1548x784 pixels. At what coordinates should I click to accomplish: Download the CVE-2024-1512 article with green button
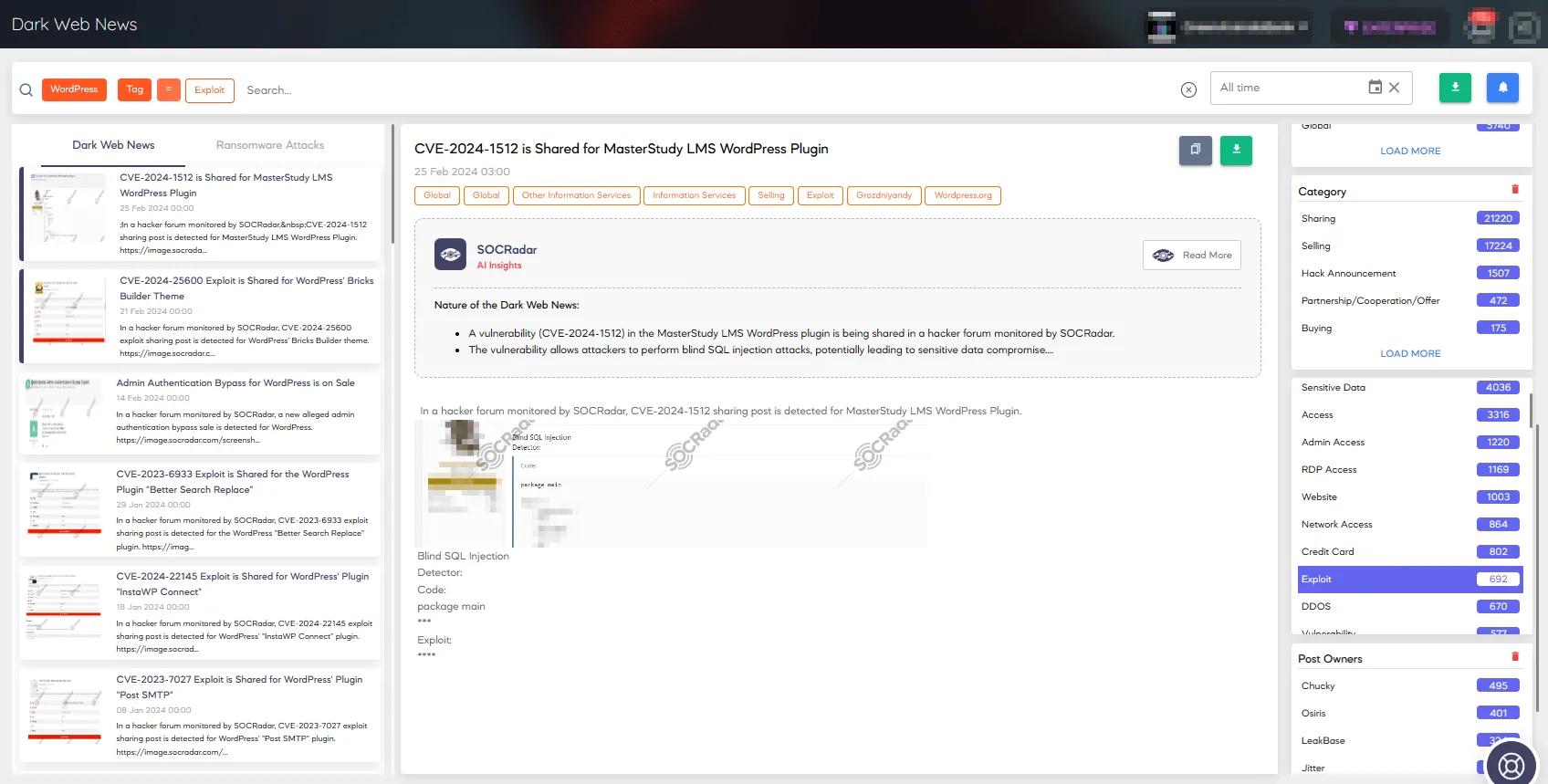tap(1236, 150)
